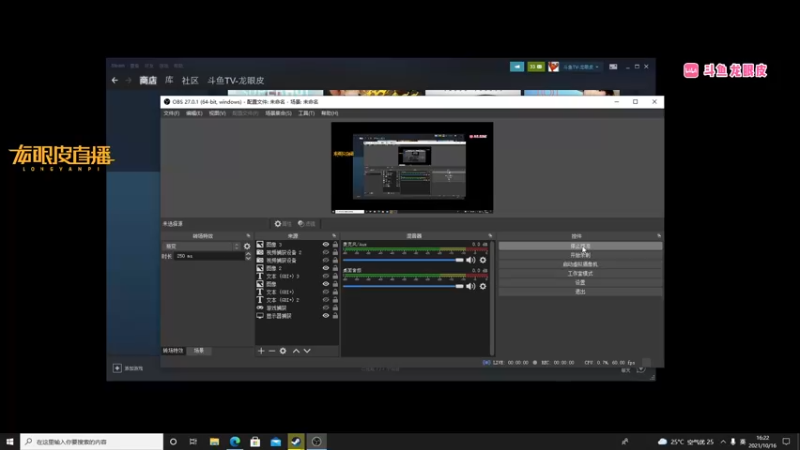
Task: Move source up with the up arrow
Action: [x=296, y=351]
